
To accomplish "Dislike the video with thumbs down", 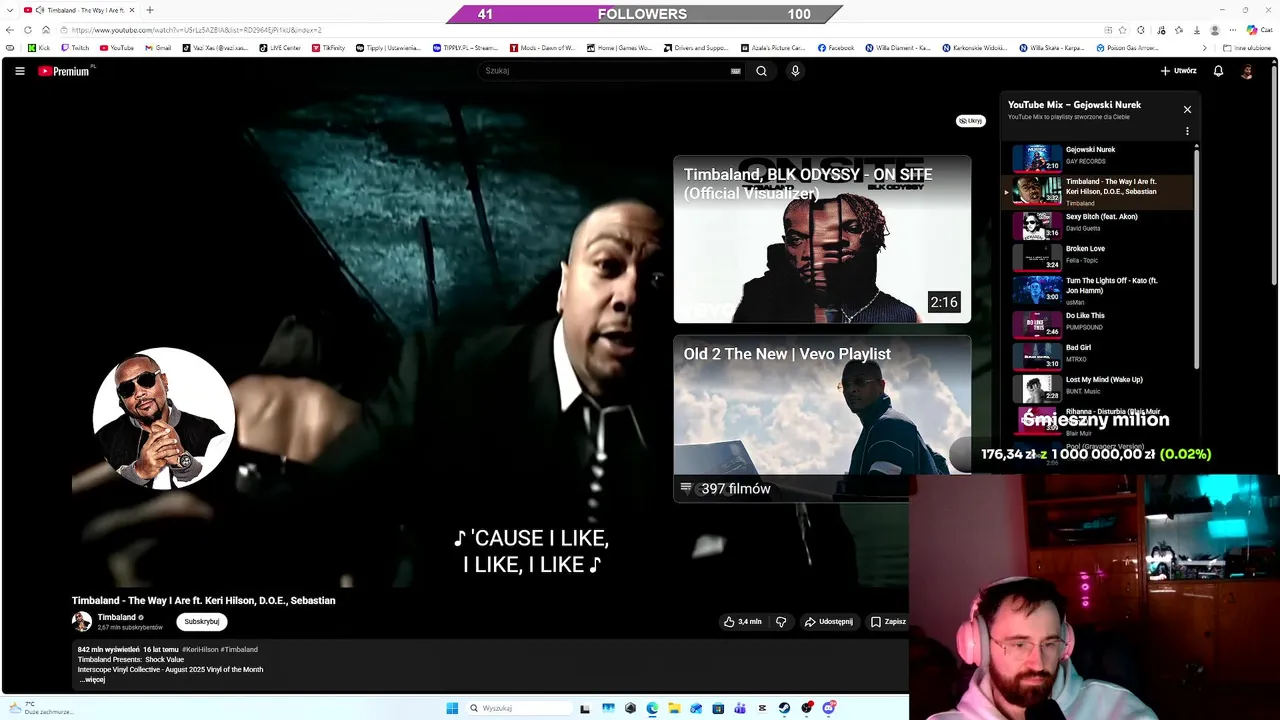I will 781,621.
